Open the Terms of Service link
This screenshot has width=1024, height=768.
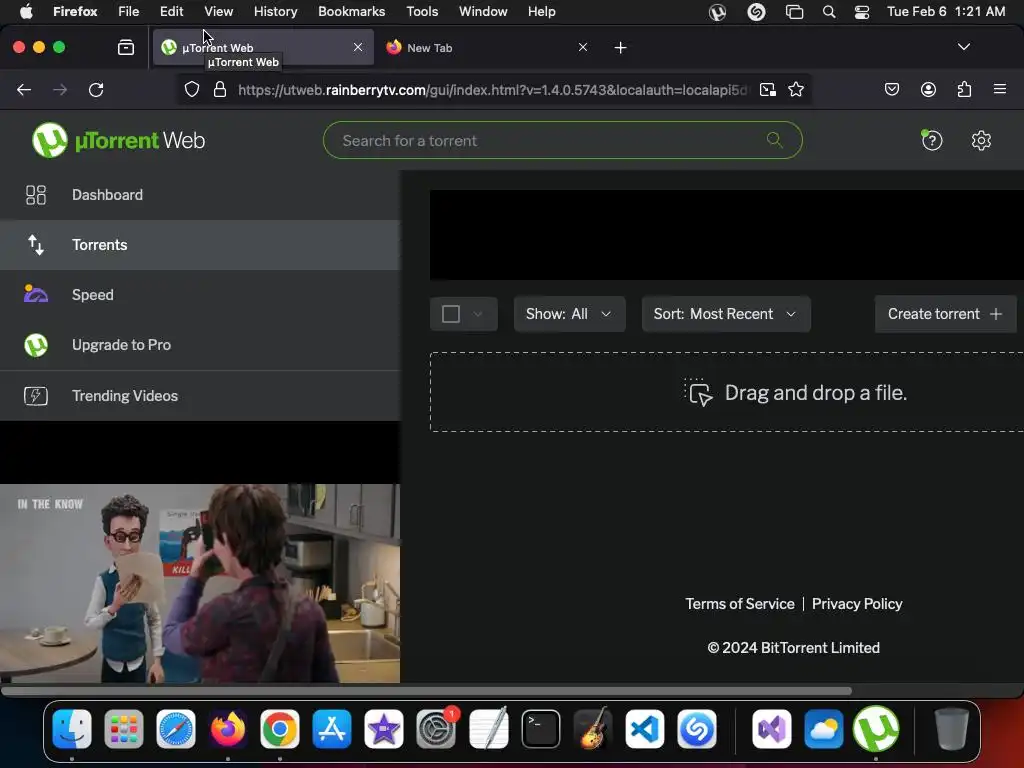point(740,603)
